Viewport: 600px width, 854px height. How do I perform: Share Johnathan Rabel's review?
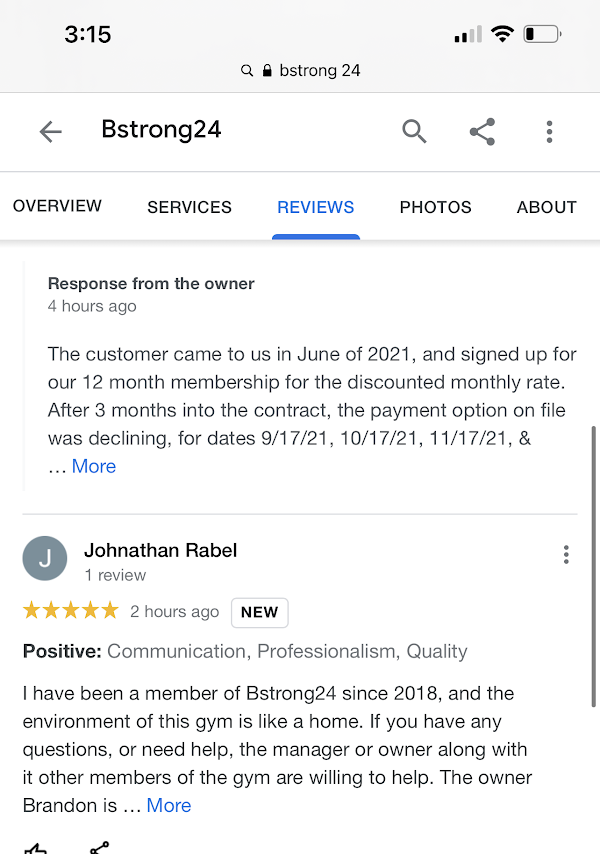click(99, 848)
